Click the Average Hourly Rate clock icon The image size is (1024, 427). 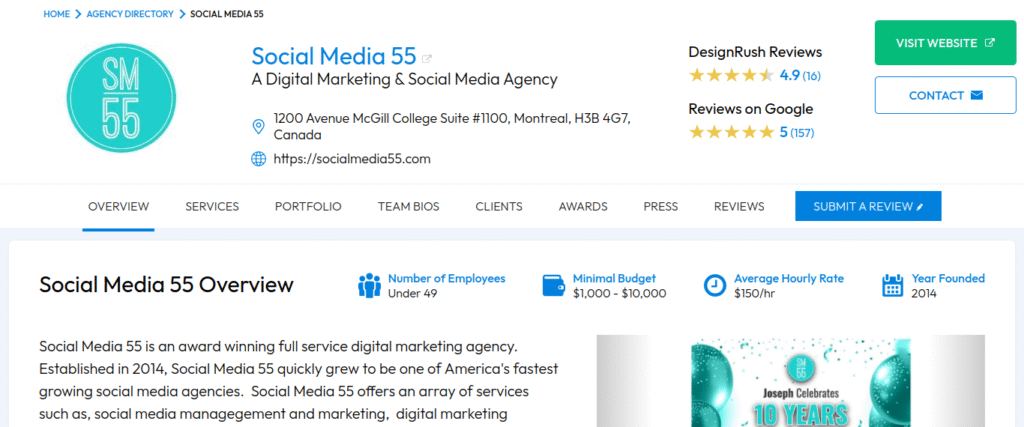coord(714,286)
